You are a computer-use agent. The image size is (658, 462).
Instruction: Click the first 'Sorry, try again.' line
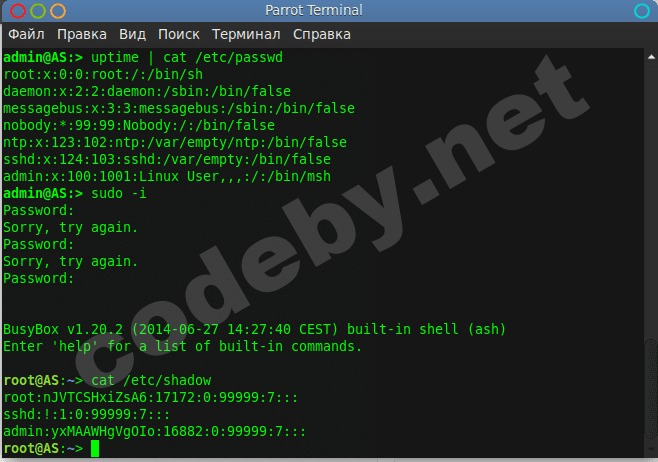[70, 227]
